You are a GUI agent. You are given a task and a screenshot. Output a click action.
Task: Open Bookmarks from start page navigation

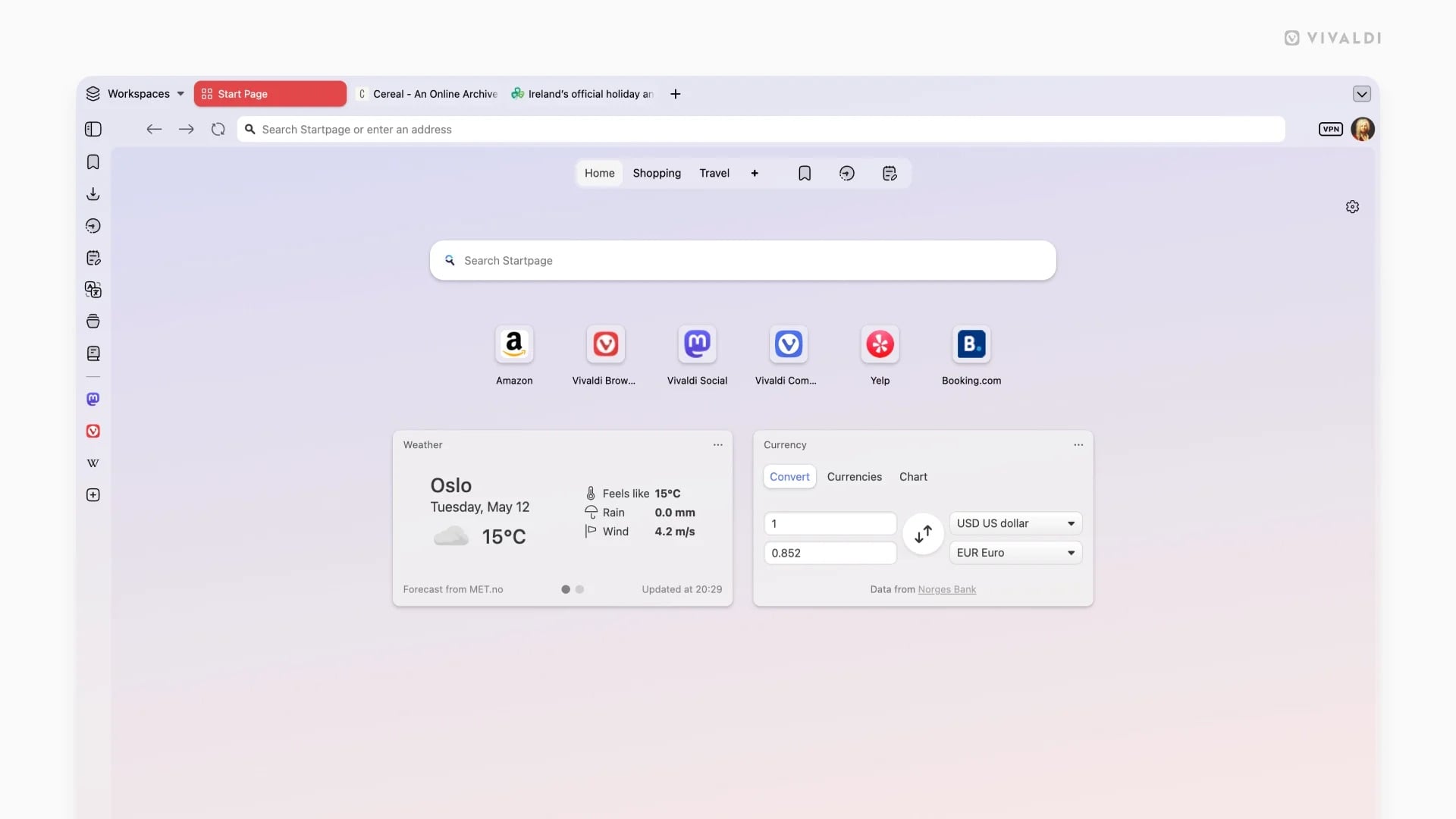click(x=805, y=174)
